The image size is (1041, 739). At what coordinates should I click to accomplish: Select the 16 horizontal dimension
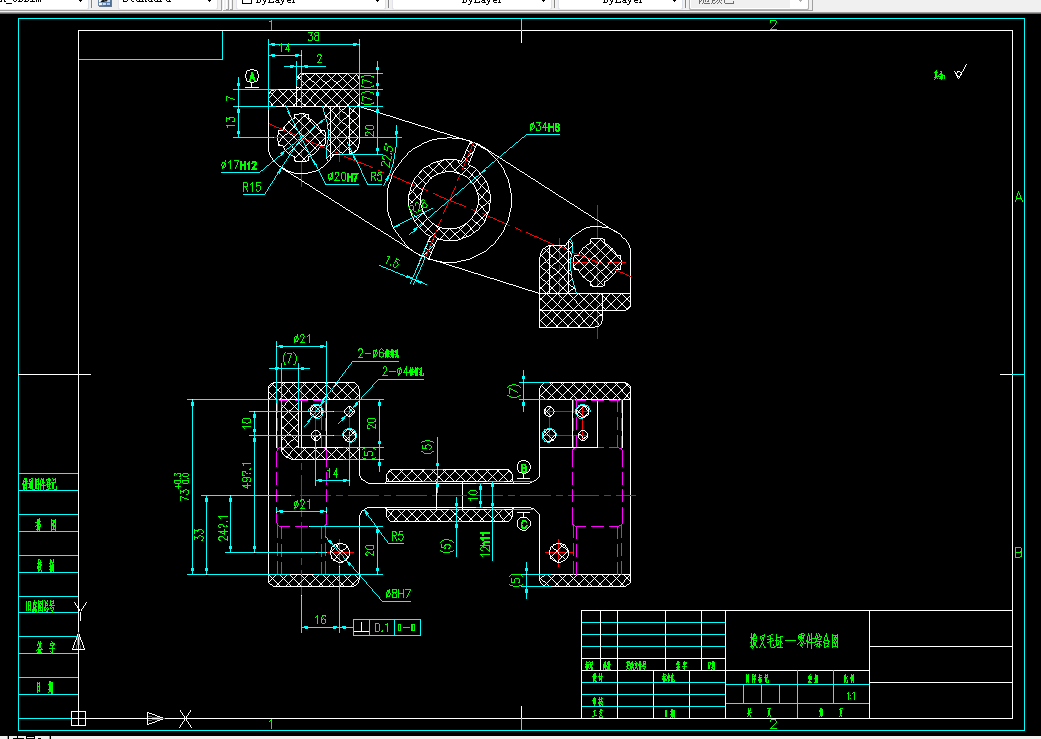[x=320, y=619]
